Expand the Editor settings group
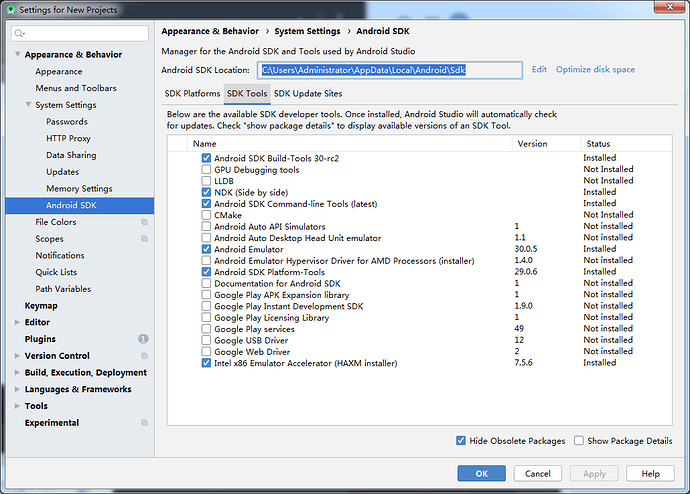The height and width of the screenshot is (494, 690). (17, 323)
